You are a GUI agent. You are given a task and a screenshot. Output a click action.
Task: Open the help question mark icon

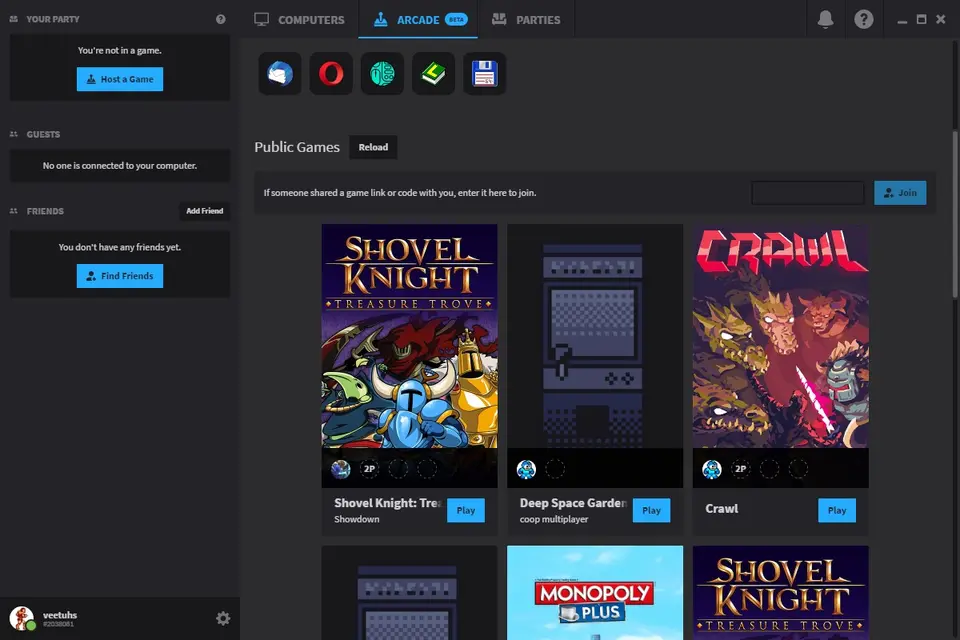click(864, 19)
